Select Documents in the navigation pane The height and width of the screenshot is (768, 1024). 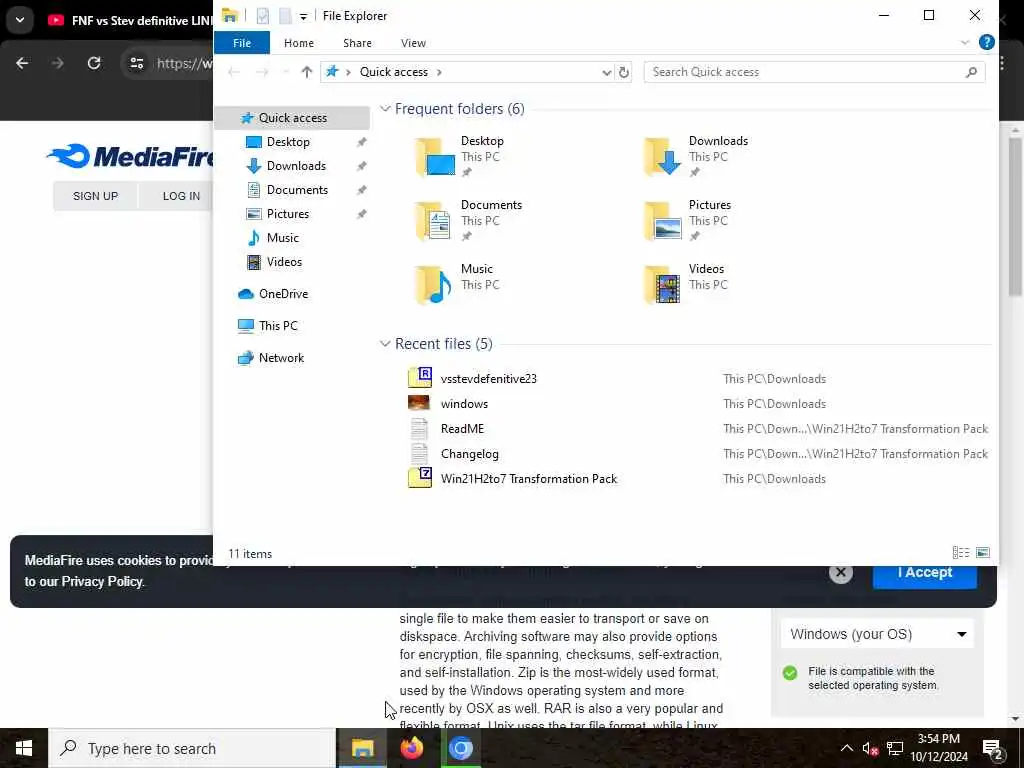coord(297,190)
